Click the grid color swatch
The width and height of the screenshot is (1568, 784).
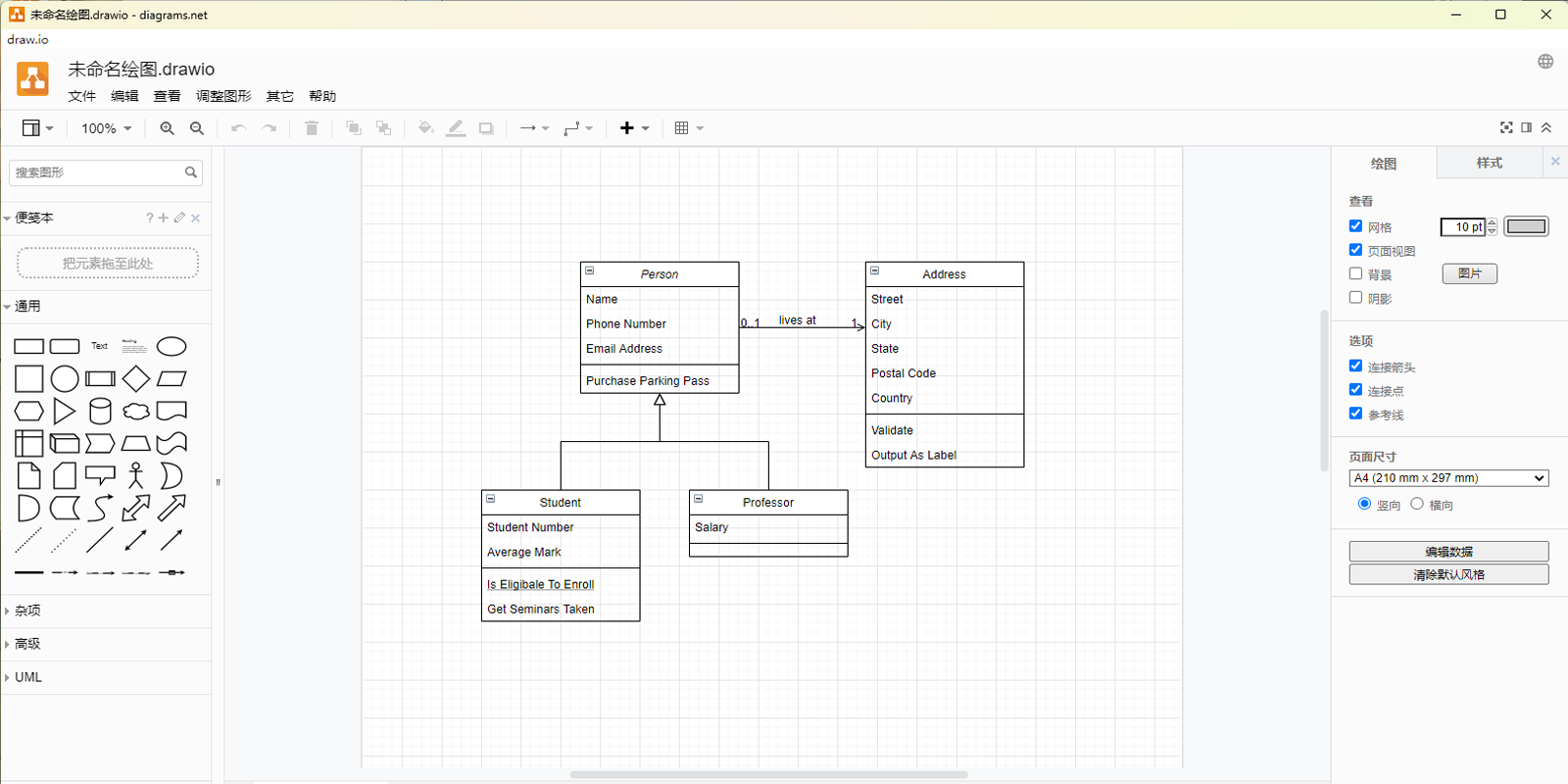[1526, 226]
